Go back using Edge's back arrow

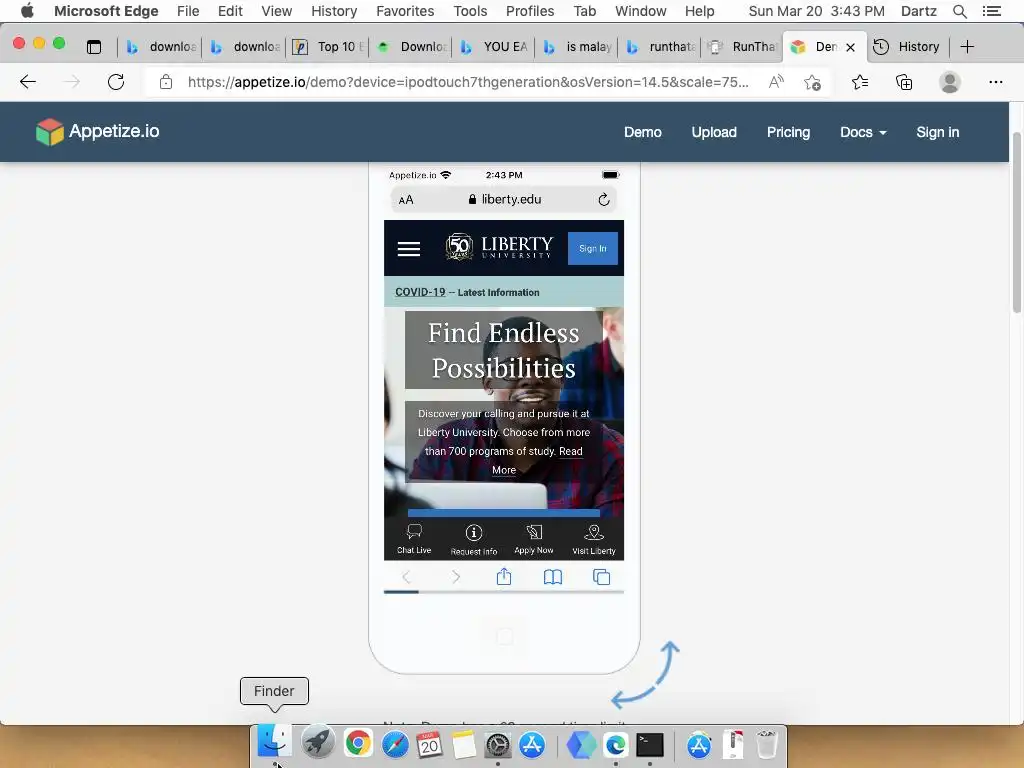(x=28, y=82)
